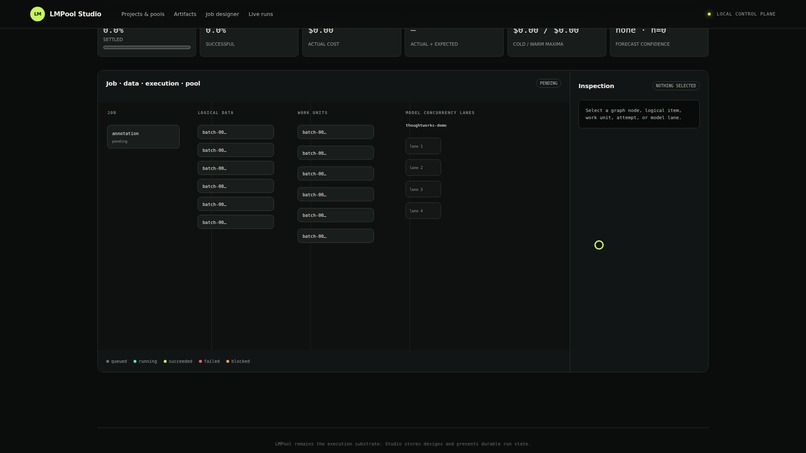Viewport: 806px width, 453px height.
Task: Click the WORK UNITS column header
Action: pyautogui.click(x=313, y=113)
